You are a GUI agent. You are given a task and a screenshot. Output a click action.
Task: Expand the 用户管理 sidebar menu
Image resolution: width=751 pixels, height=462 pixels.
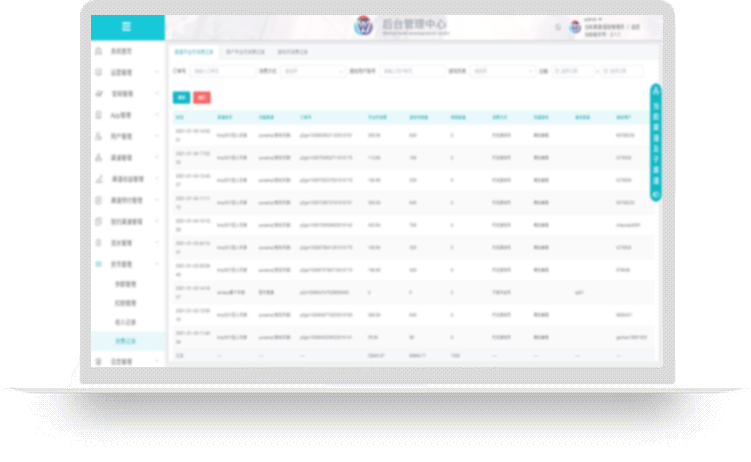coord(157,136)
